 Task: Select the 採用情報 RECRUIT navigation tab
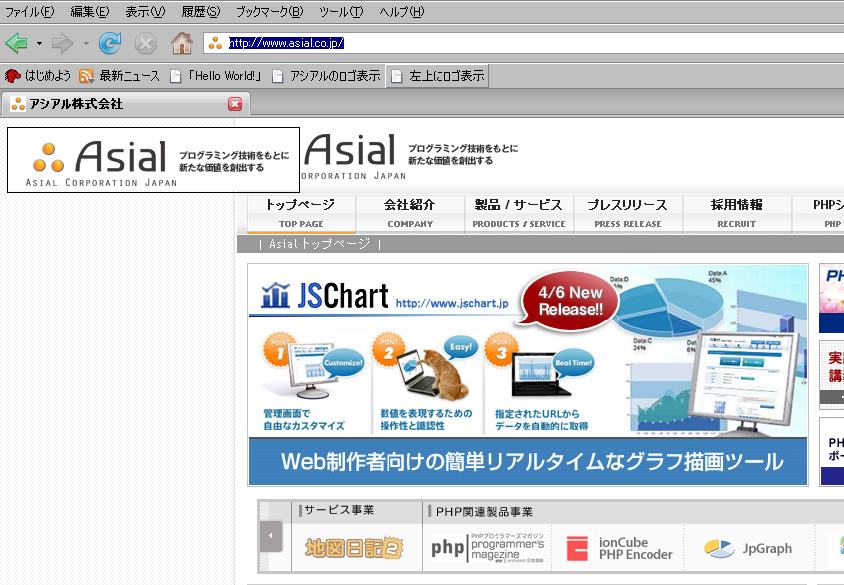736,213
